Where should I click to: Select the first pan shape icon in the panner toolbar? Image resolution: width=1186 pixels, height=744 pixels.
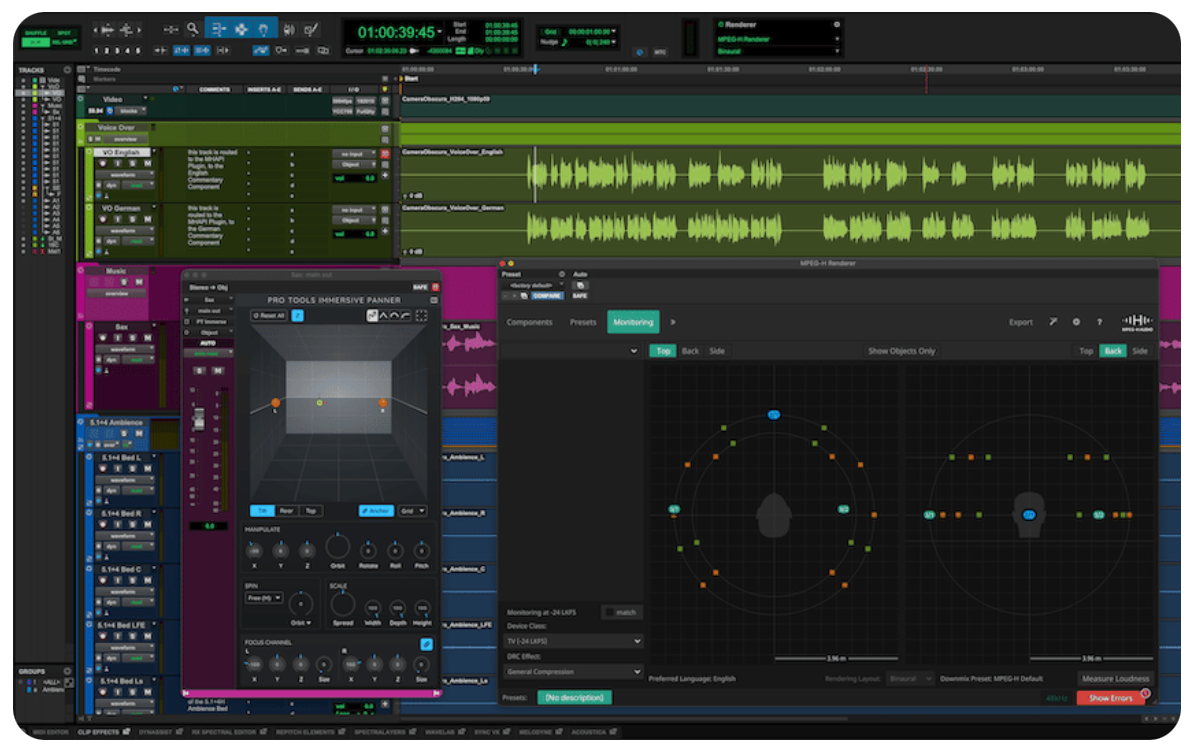pos(372,315)
